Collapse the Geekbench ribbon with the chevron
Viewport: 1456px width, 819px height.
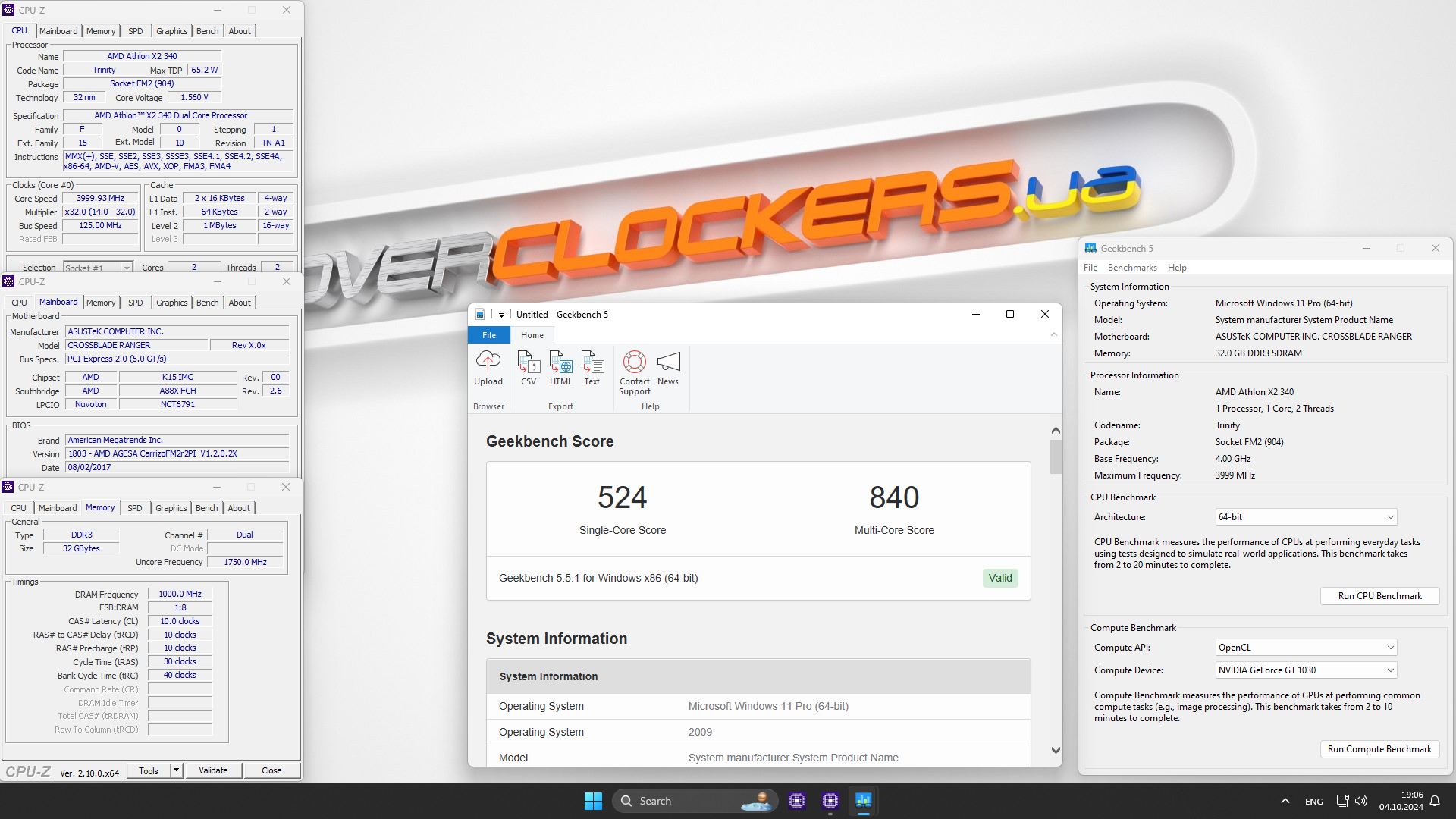click(x=1053, y=334)
